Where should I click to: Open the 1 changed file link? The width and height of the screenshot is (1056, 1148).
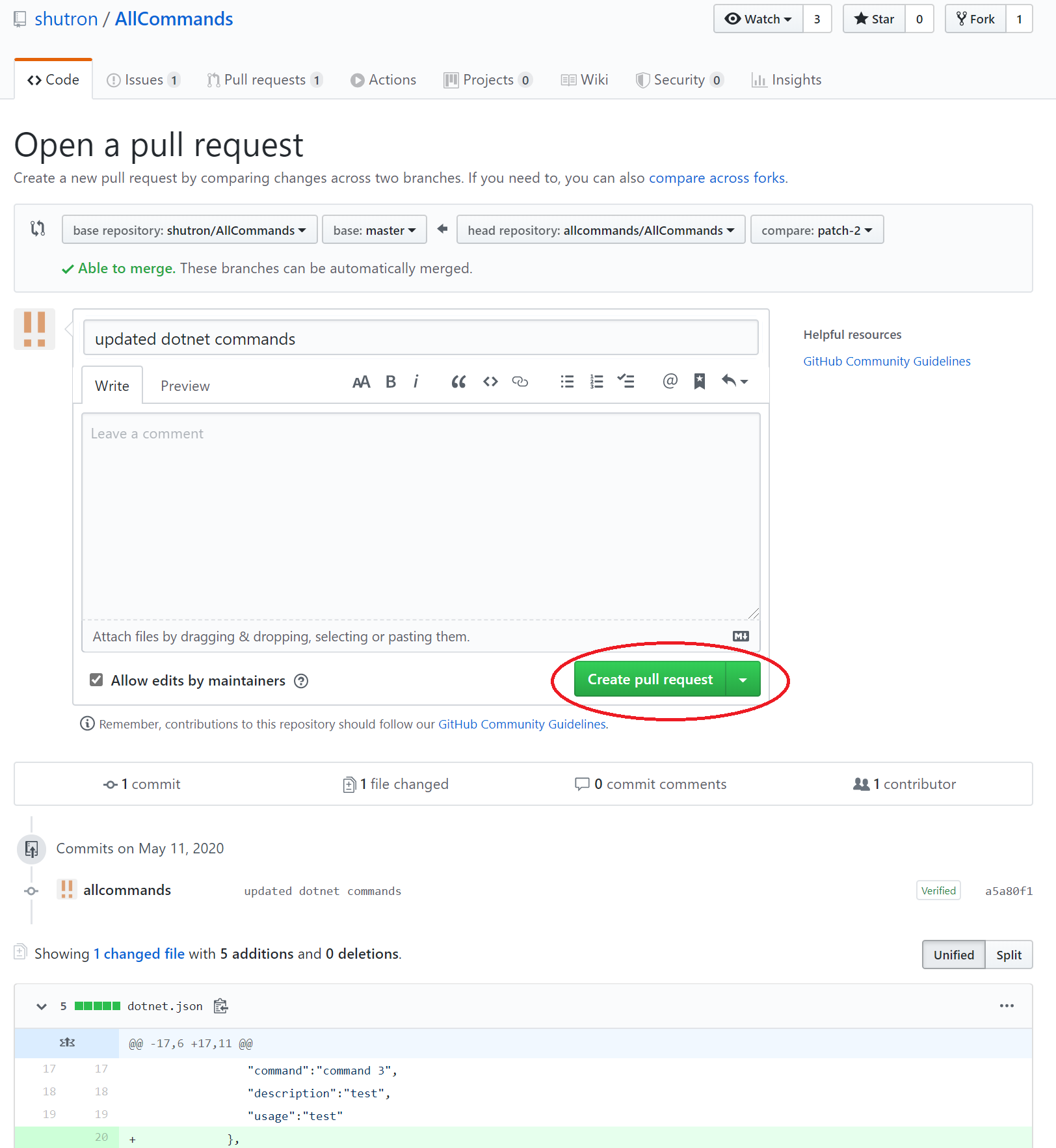[x=139, y=954]
